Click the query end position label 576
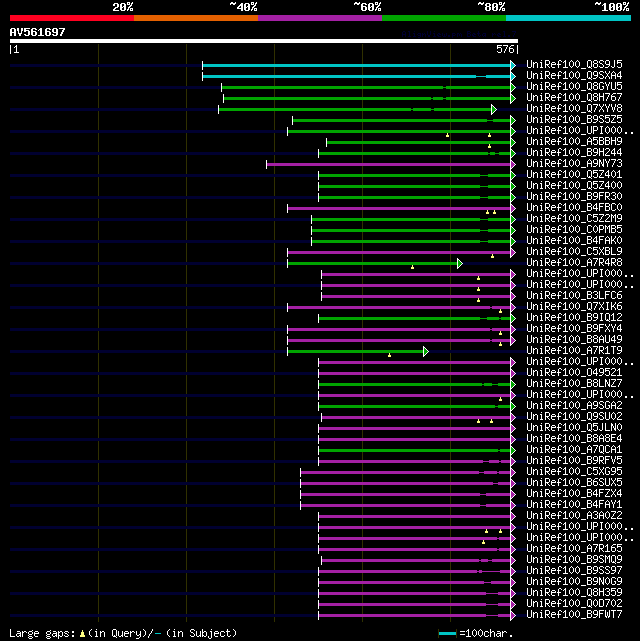 tap(505, 49)
